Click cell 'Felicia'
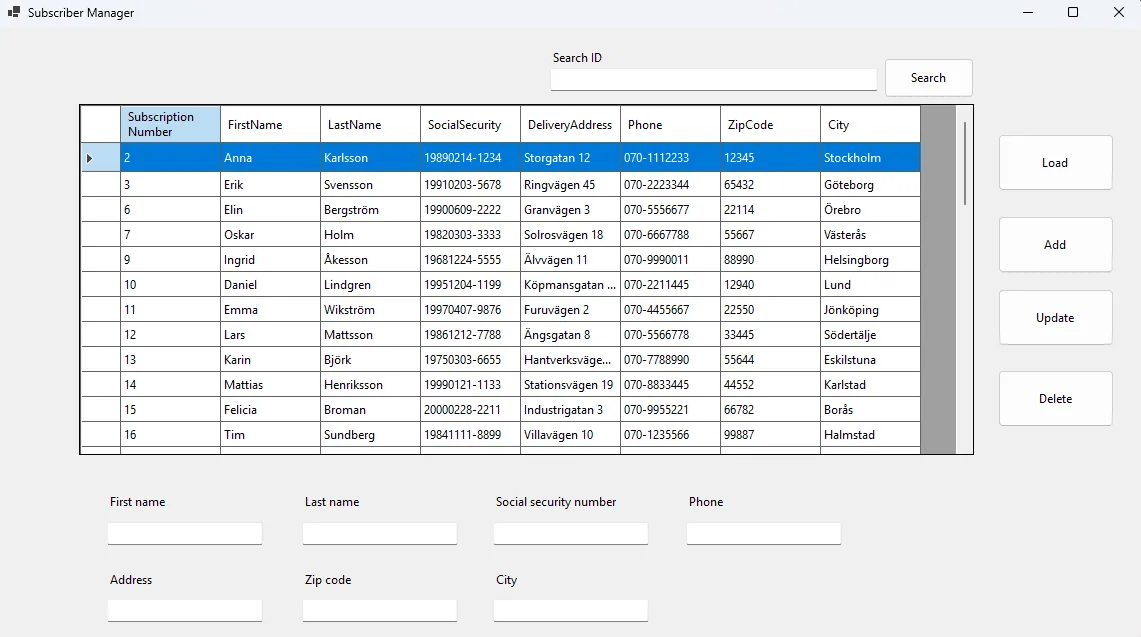This screenshot has height=637, width=1141. click(x=270, y=410)
